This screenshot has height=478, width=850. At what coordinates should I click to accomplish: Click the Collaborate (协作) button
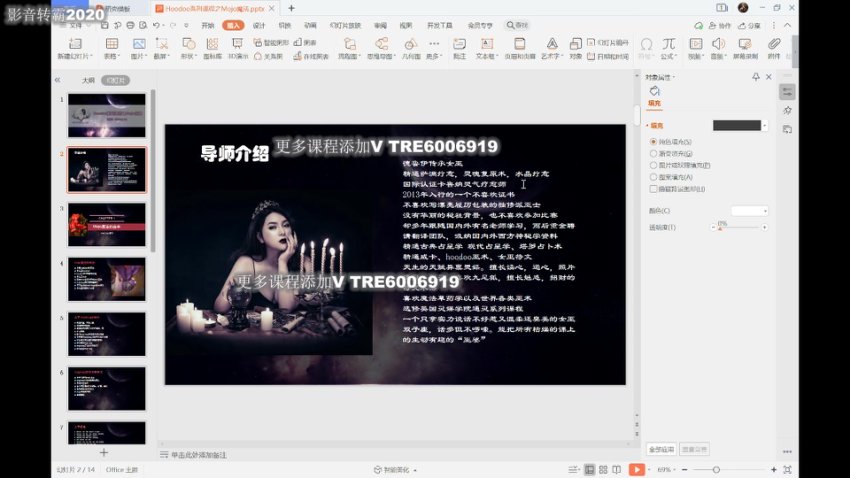point(720,25)
